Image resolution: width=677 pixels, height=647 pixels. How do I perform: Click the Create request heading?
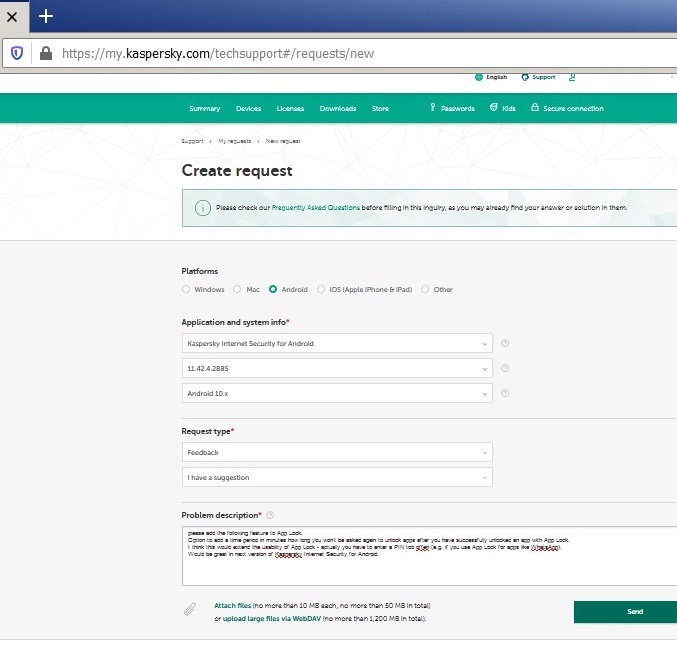237,170
